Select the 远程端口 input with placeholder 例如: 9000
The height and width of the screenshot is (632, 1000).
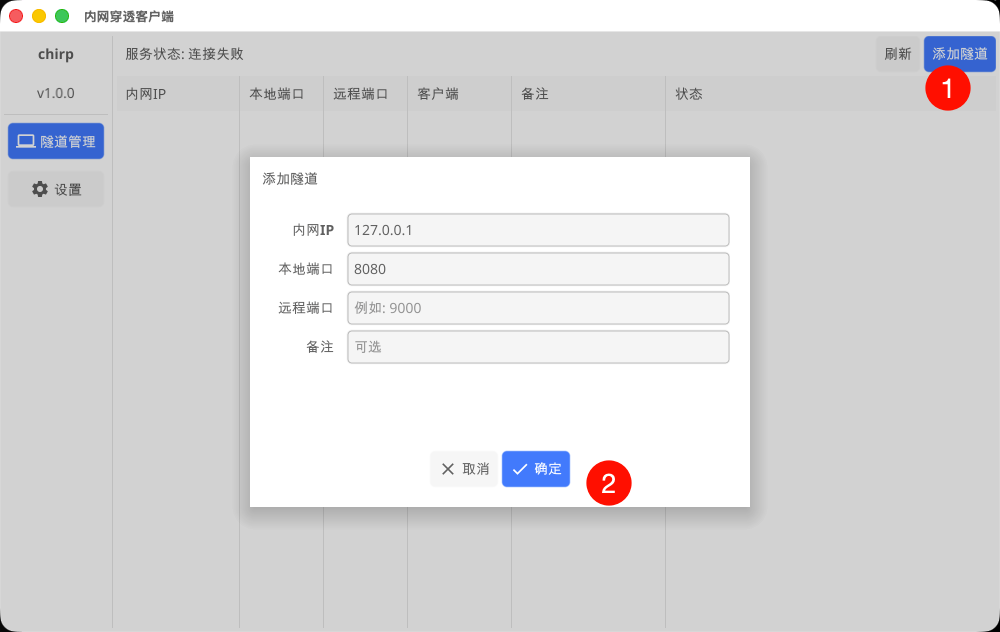(x=538, y=308)
